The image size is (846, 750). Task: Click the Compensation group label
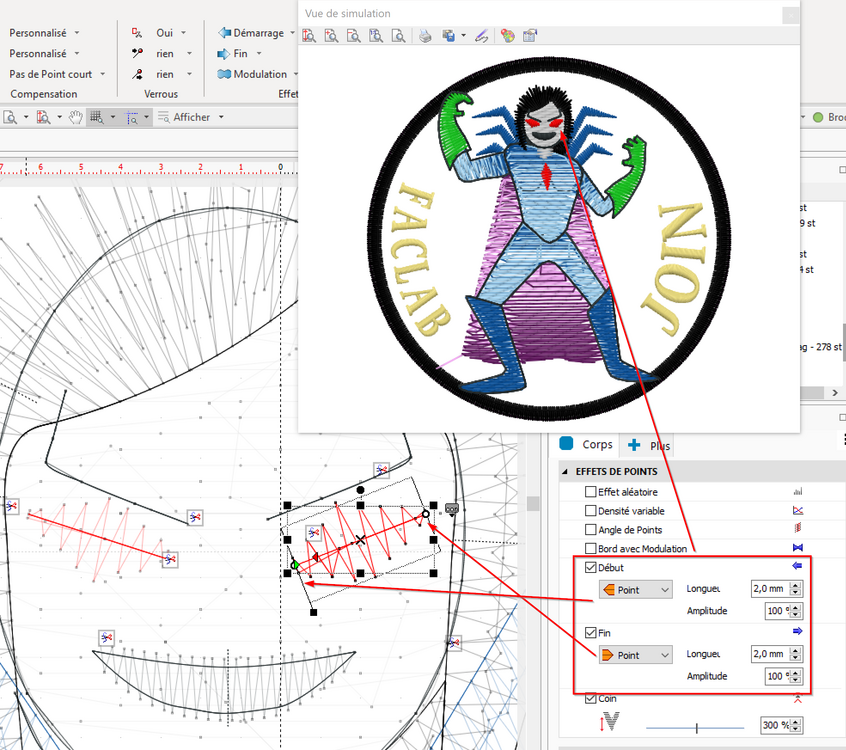click(44, 94)
